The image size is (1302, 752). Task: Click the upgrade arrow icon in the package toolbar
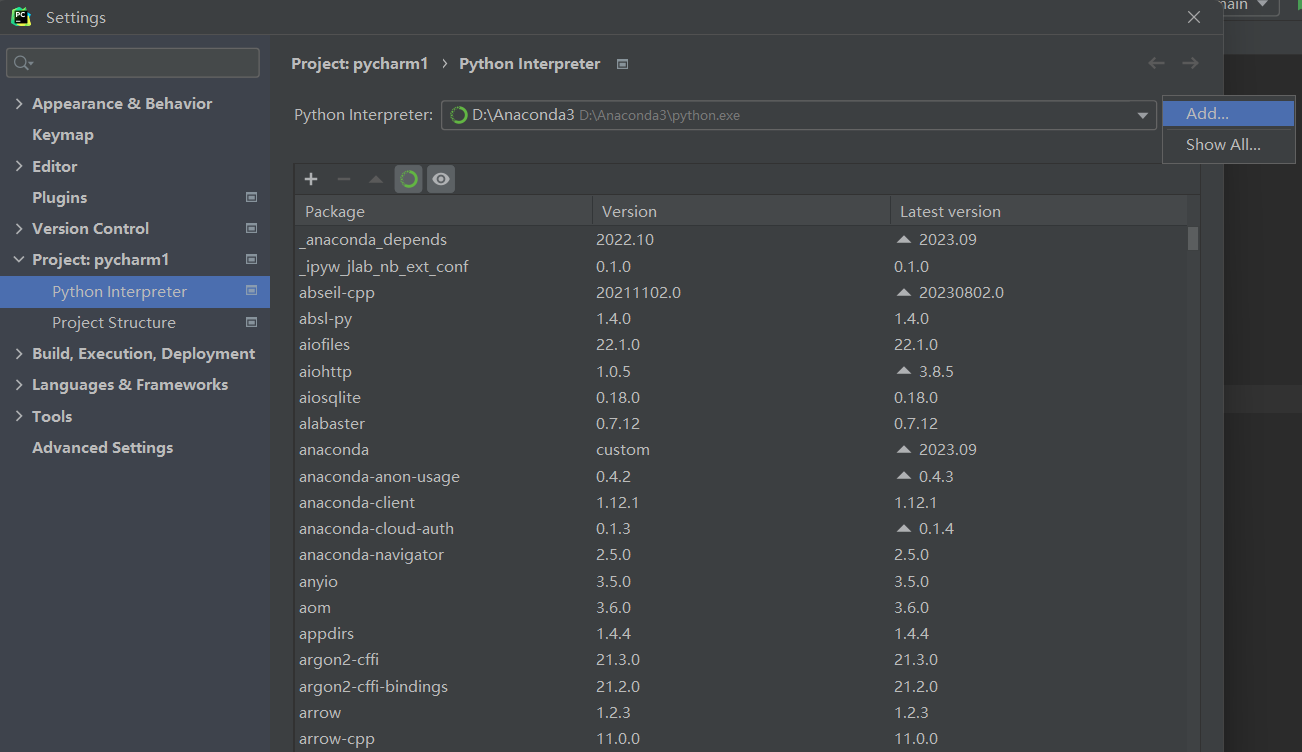[376, 179]
